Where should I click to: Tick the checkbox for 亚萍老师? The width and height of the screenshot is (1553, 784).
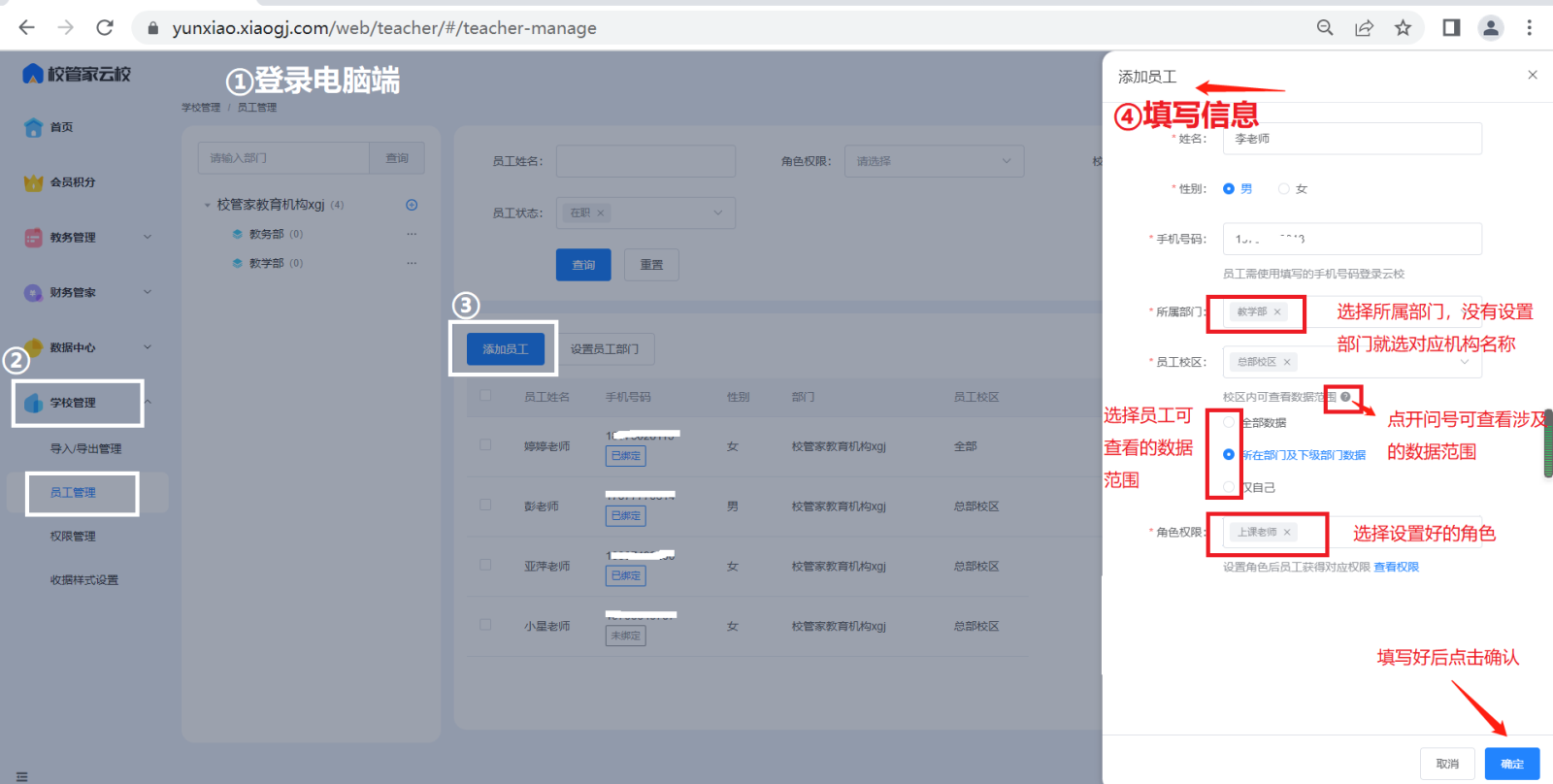tap(485, 565)
